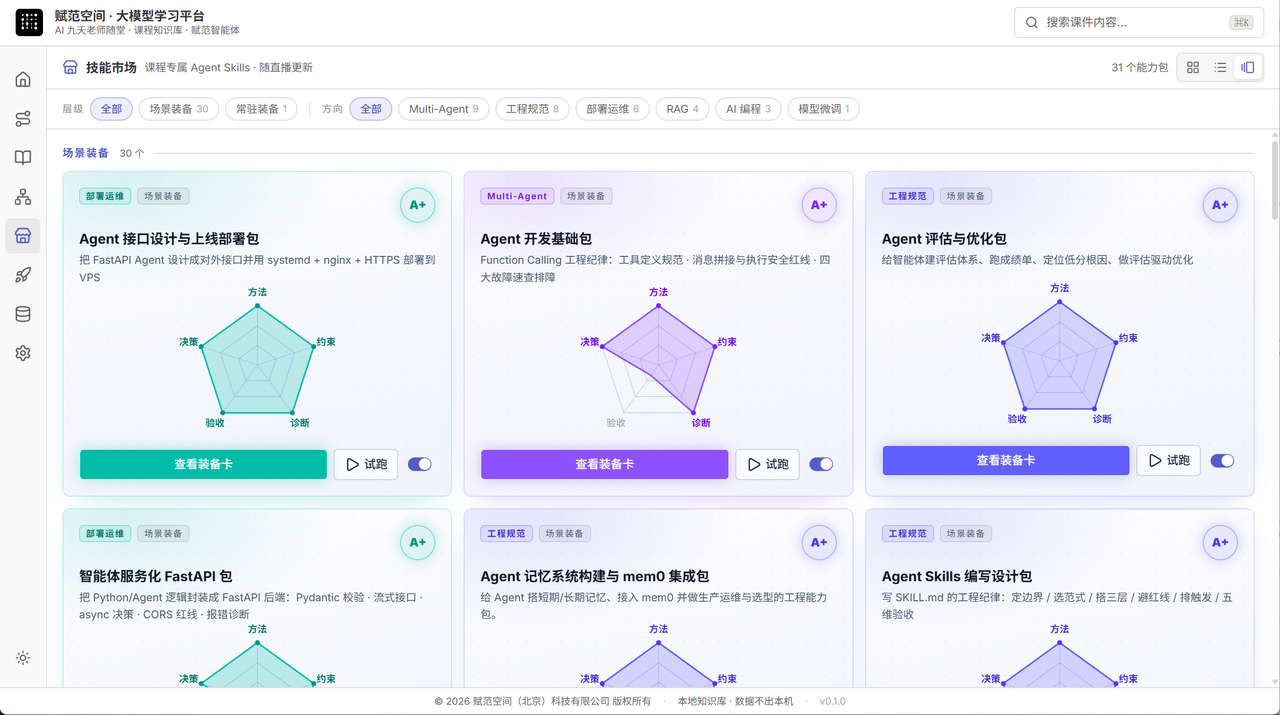Screen dimensions: 1280x715
Task: Filter direction by Multi-Agent 9
Action: 444,109
